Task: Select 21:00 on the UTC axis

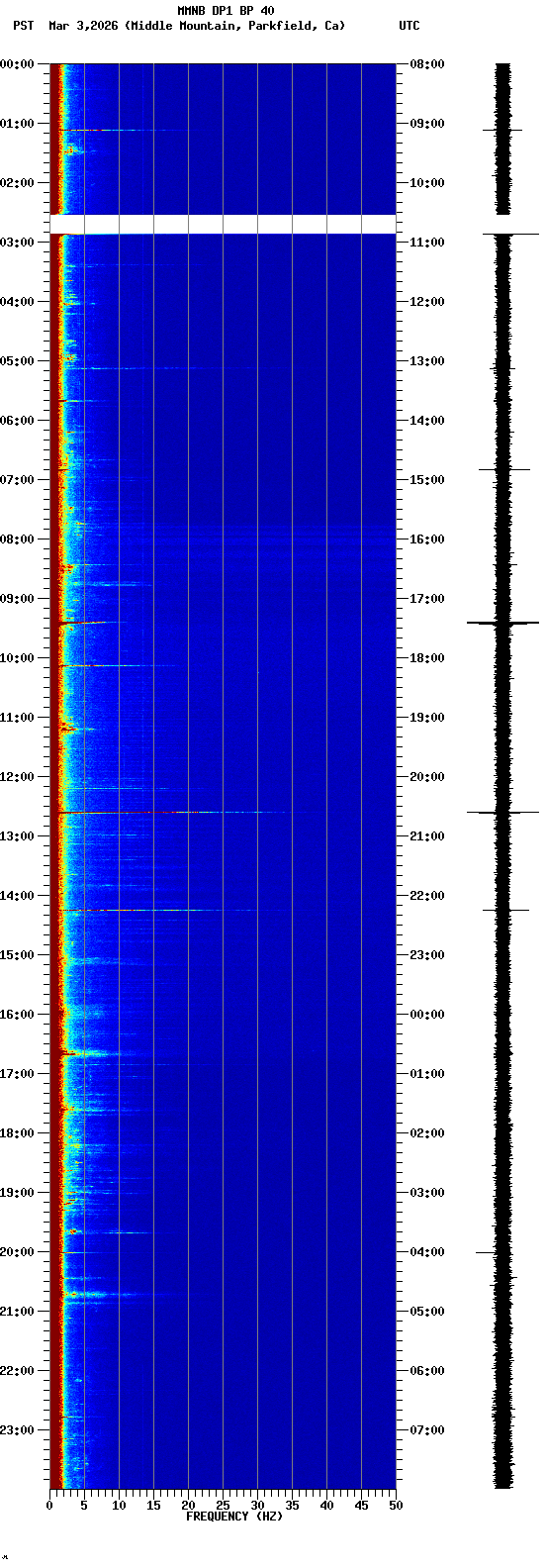Action: coord(427,836)
